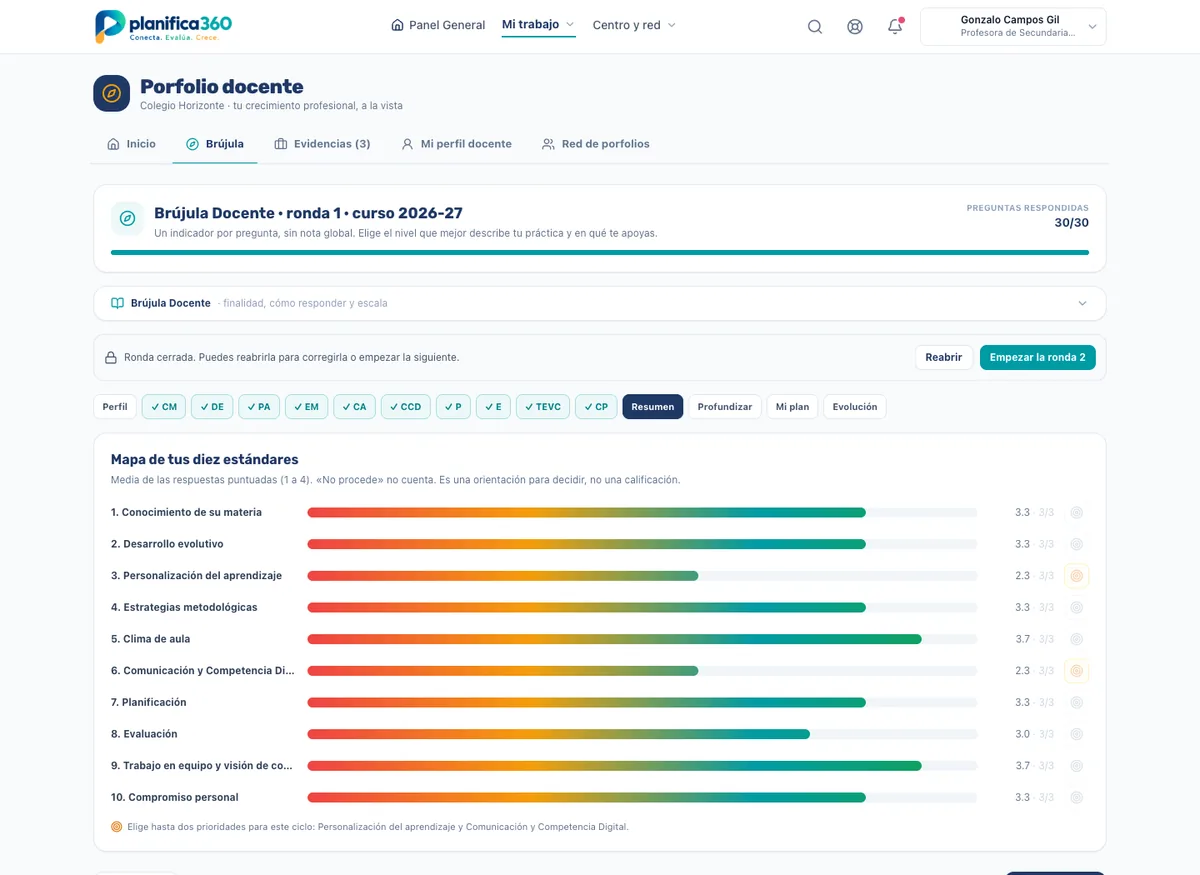Screen dimensions: 1200x875
Task: Unmark Personalización del aprendizaje as priority
Action: point(1077,576)
